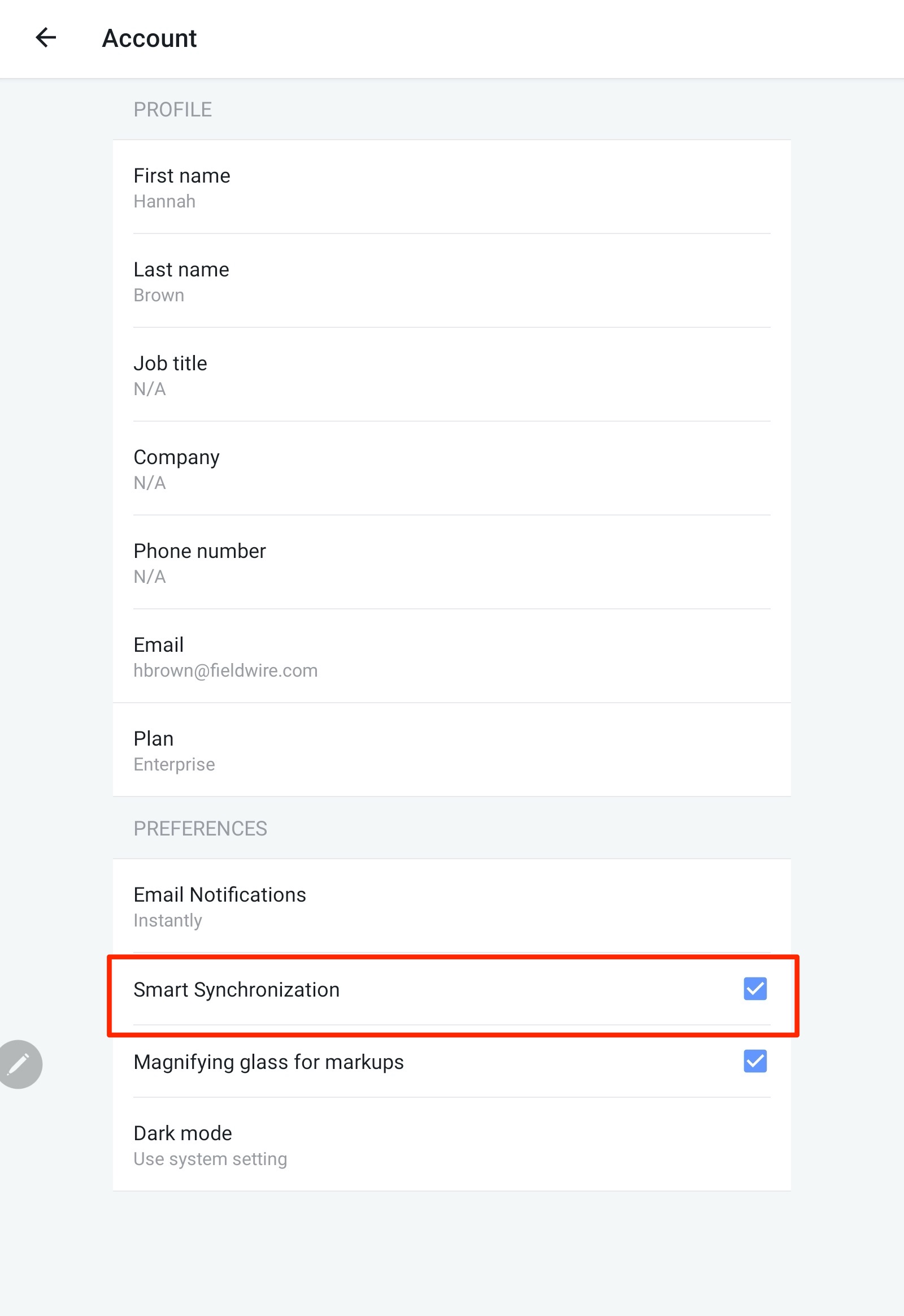Uncheck Magnifying glass for markups
This screenshot has width=904, height=1316.
pyautogui.click(x=755, y=1062)
